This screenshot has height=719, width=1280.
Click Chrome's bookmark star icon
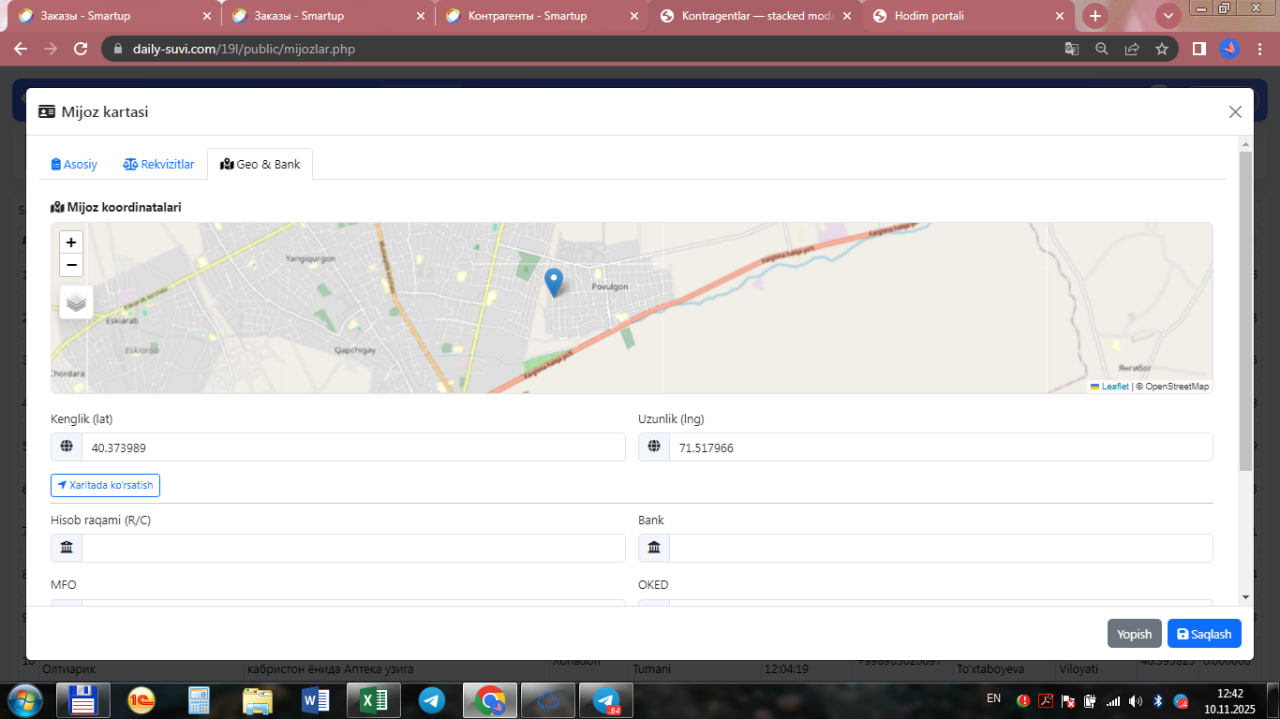(x=1161, y=49)
